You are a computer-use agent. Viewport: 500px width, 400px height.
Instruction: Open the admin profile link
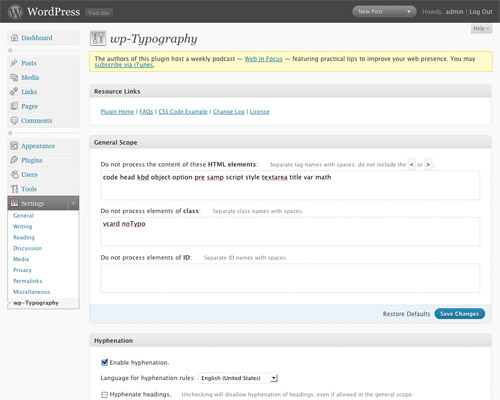point(454,12)
